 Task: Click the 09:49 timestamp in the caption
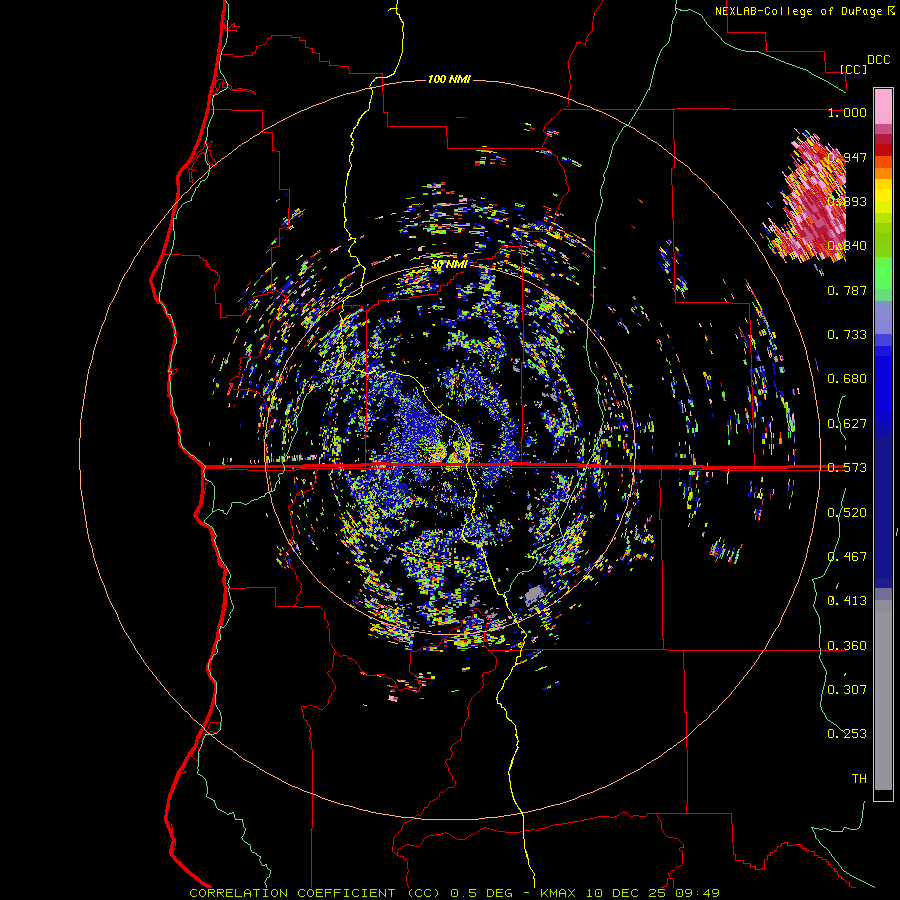(x=697, y=893)
